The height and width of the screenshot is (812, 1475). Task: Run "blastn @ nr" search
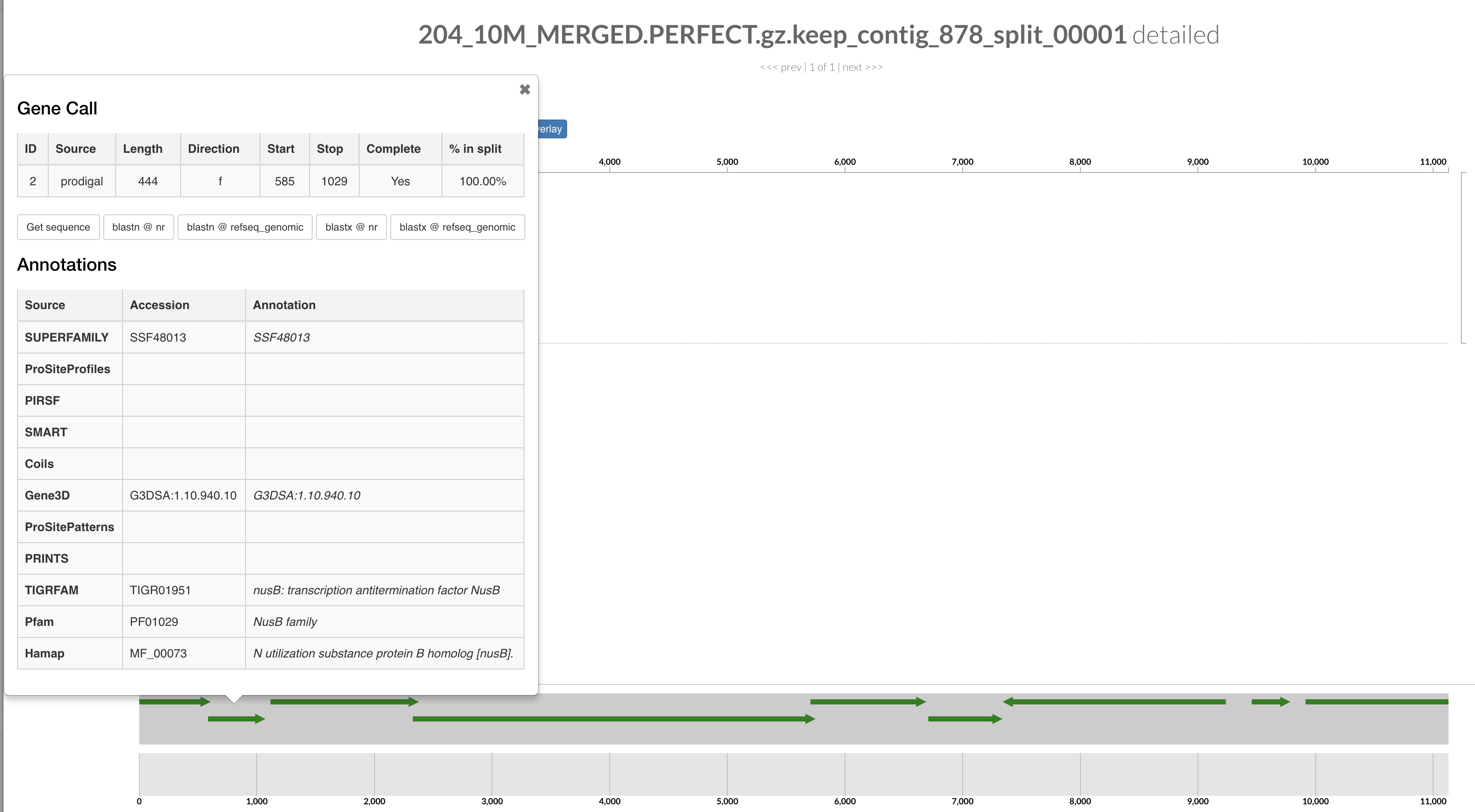(138, 227)
